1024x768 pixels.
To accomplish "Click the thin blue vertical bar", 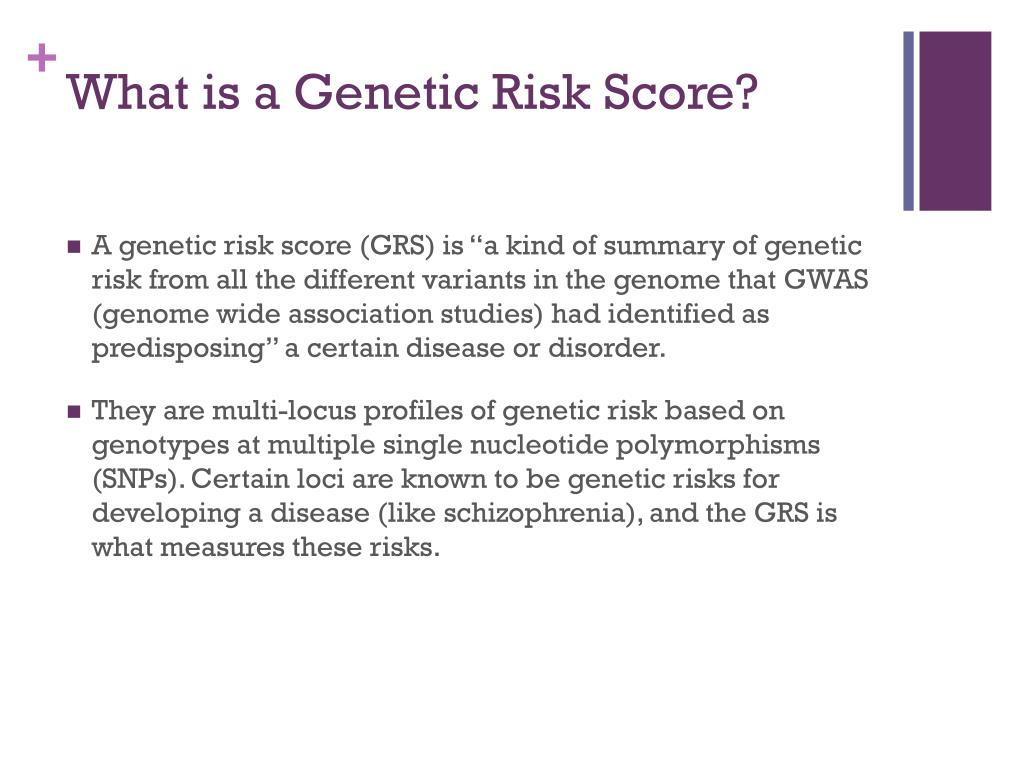I will pos(908,121).
